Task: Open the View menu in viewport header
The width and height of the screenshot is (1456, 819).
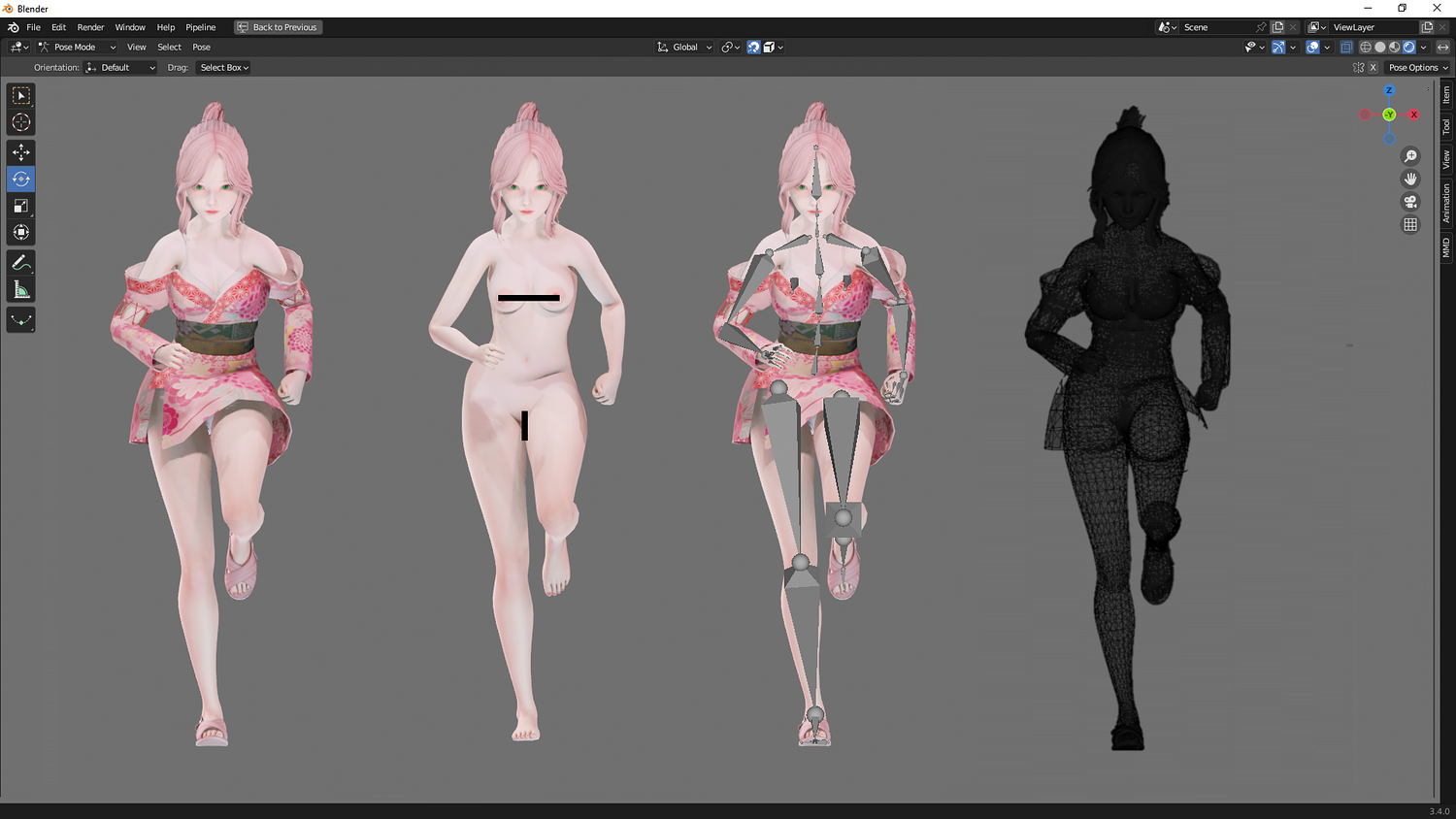Action: pyautogui.click(x=137, y=47)
